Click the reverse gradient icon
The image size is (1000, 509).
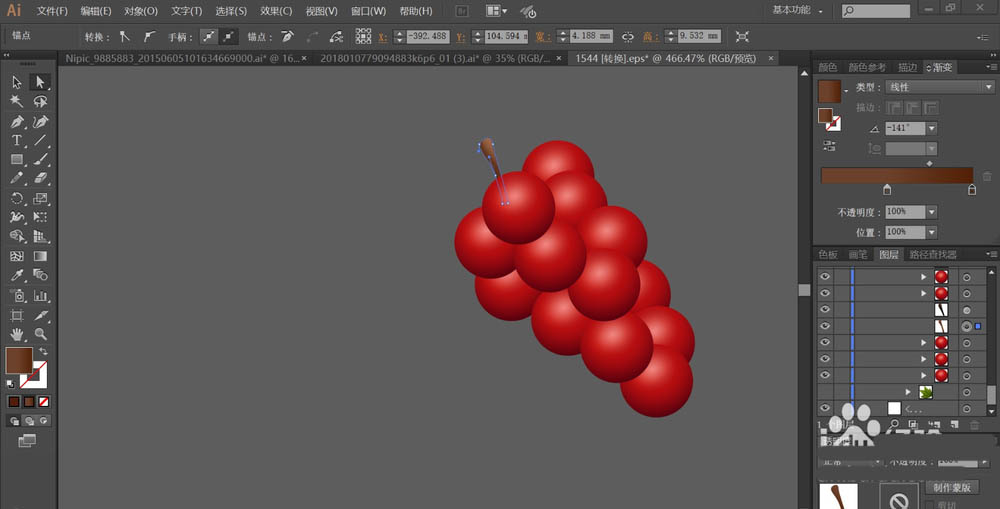829,146
